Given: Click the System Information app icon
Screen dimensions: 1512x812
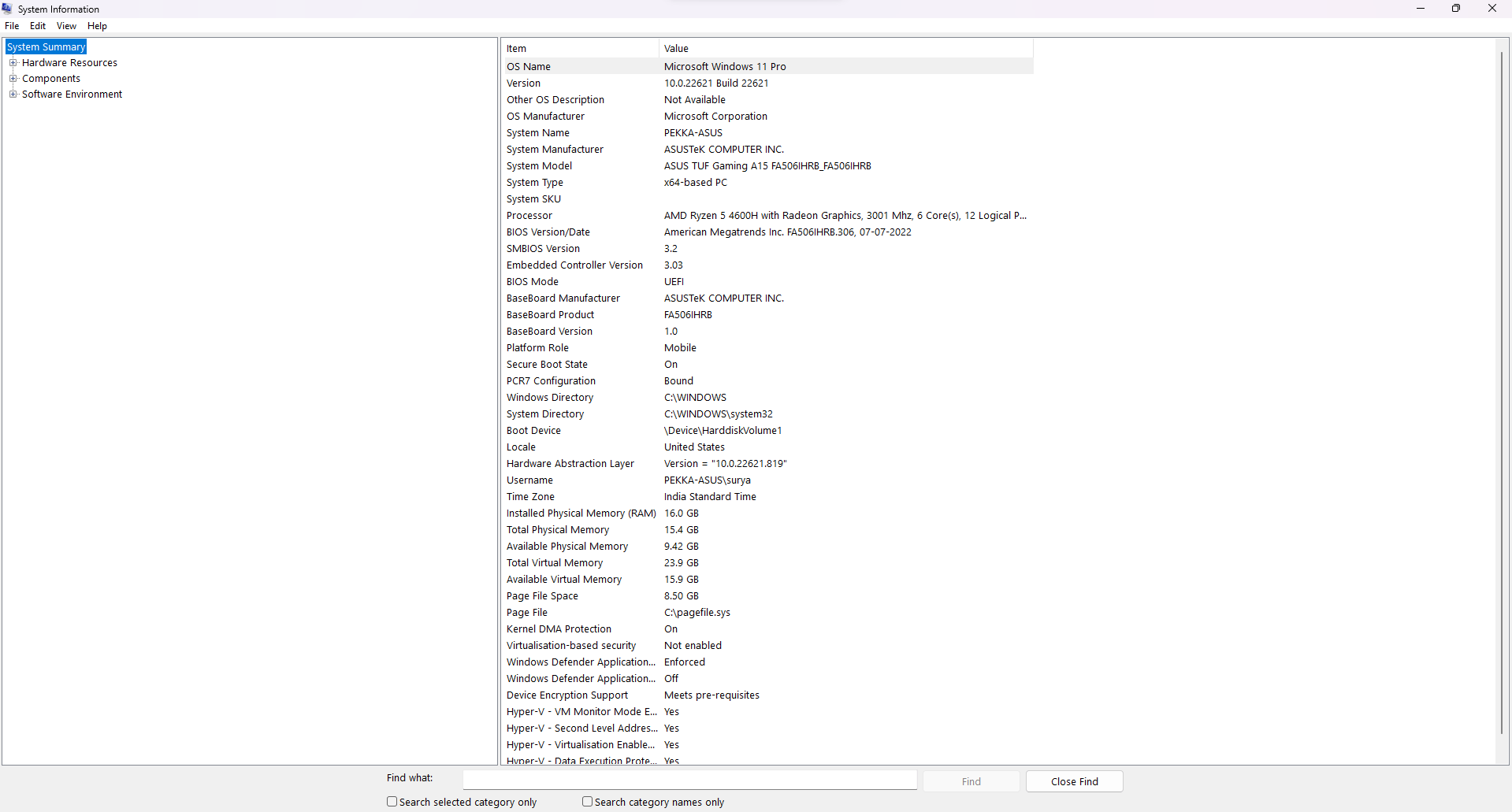Looking at the screenshot, I should click(7, 9).
